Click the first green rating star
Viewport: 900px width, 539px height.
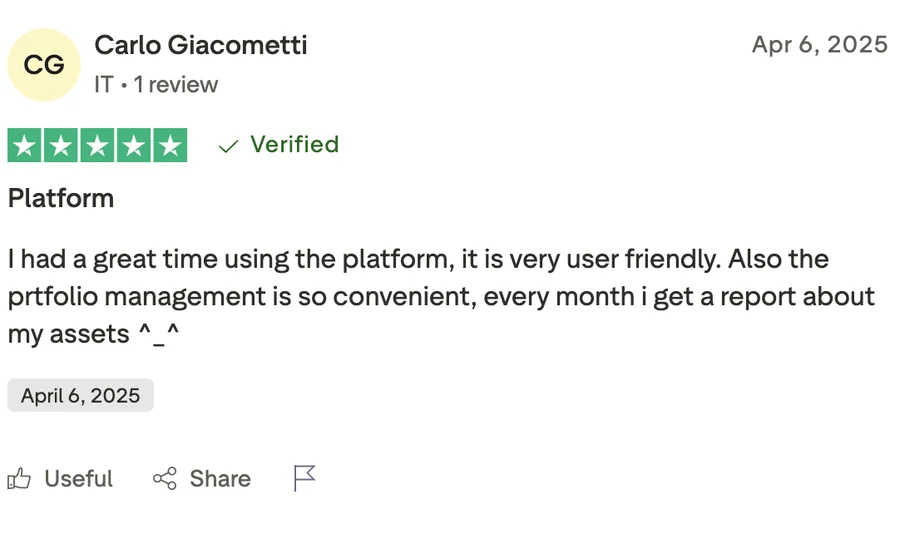[25, 146]
